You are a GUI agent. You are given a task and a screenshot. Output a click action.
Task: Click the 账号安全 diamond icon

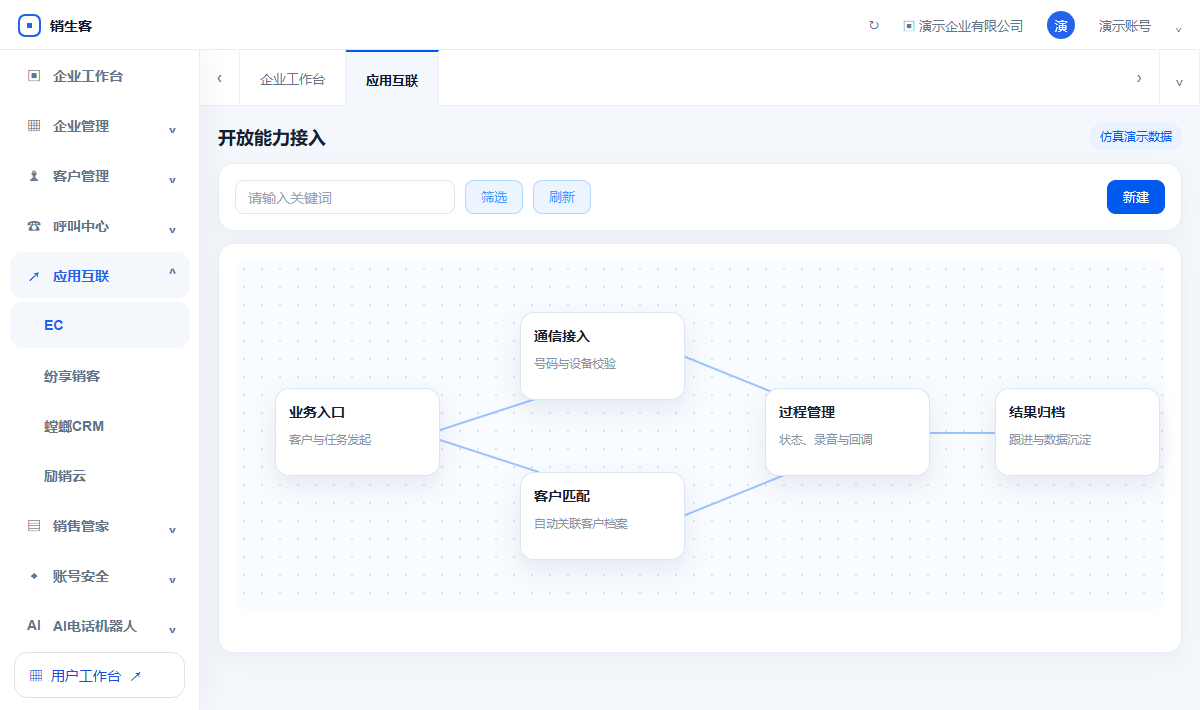click(34, 576)
